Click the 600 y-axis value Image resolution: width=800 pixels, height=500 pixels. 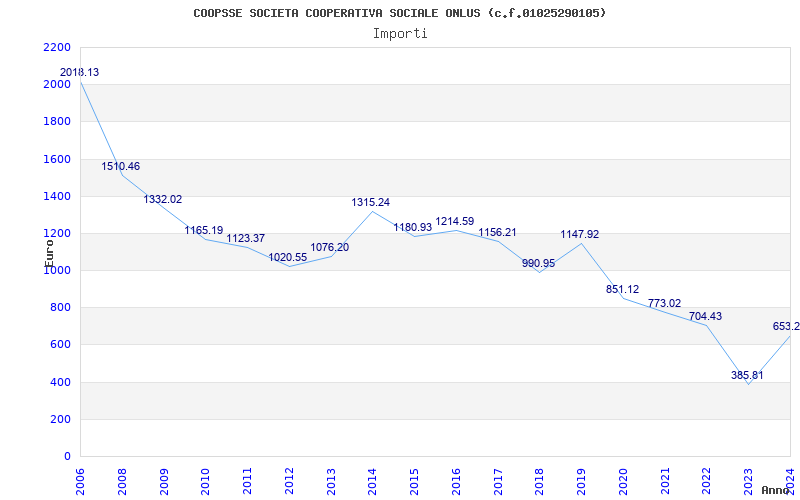(x=60, y=345)
